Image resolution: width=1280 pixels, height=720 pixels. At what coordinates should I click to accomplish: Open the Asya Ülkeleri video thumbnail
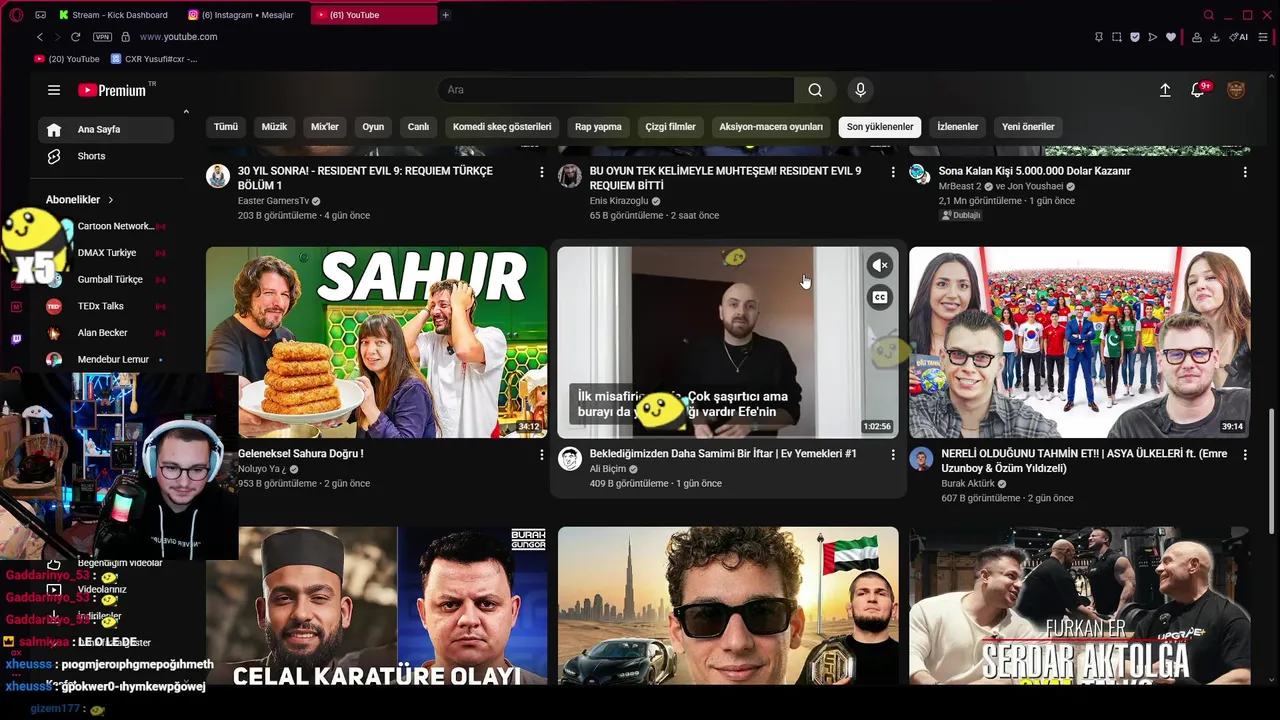tap(1080, 342)
